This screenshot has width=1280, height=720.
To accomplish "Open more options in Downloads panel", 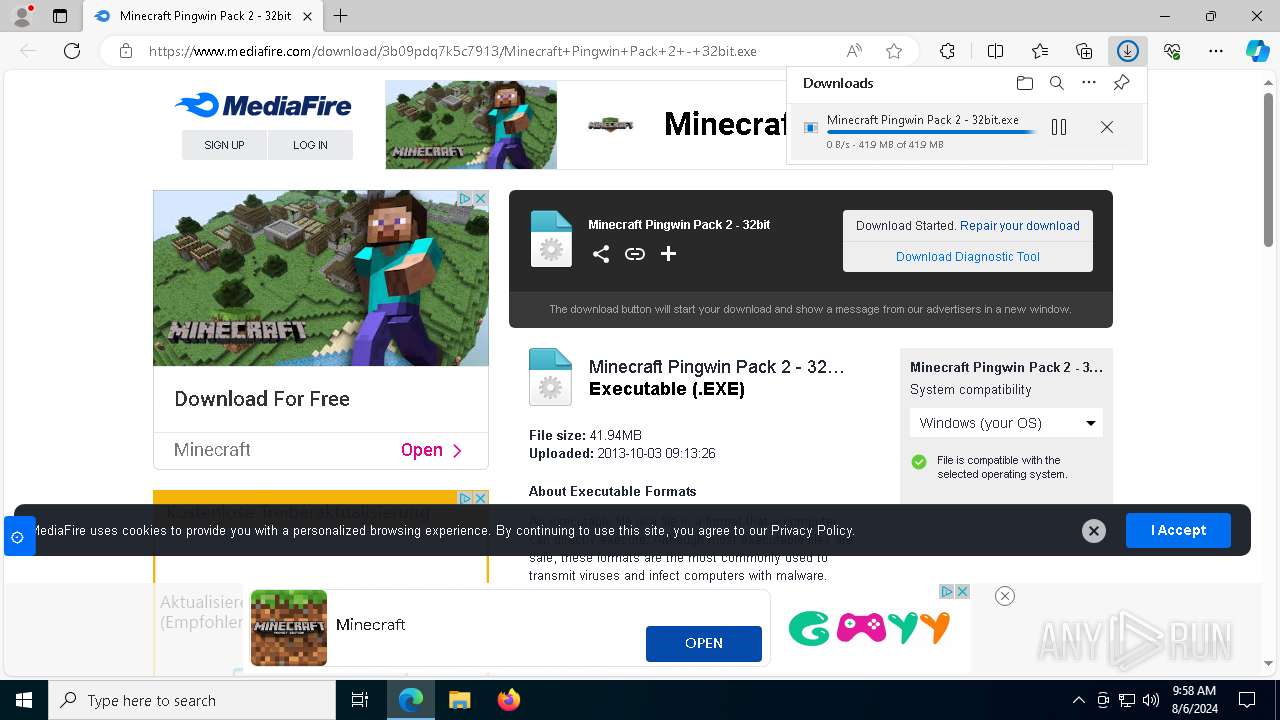I will (x=1089, y=83).
